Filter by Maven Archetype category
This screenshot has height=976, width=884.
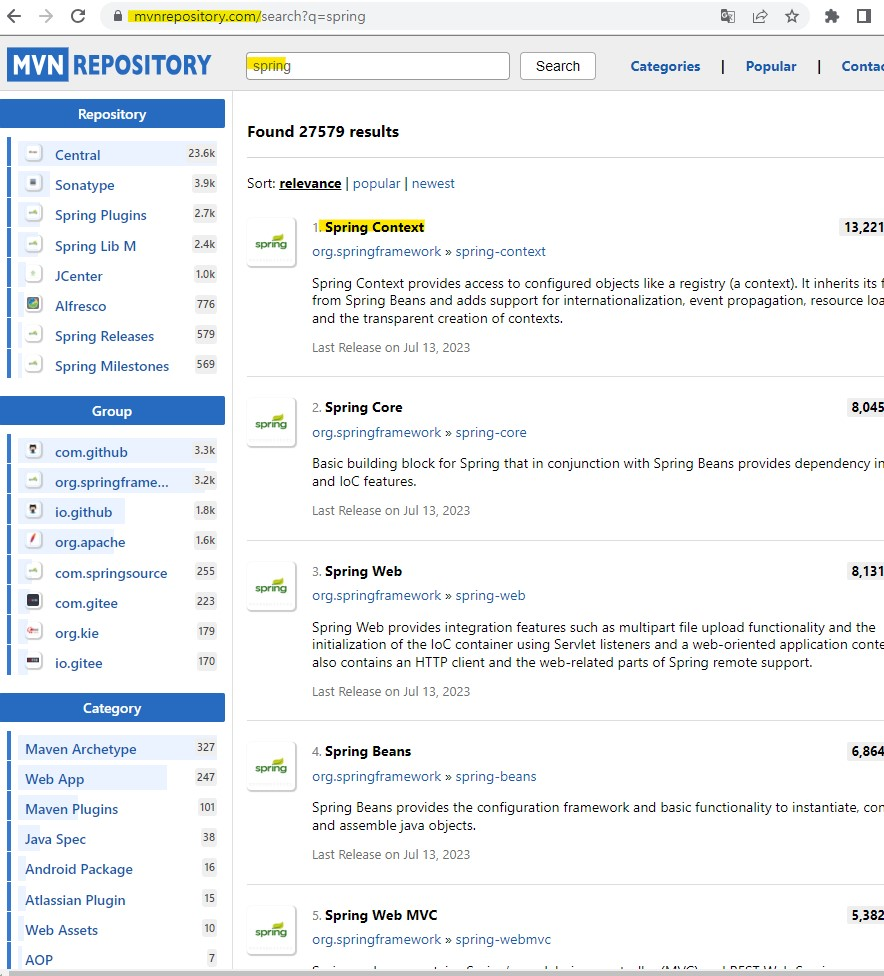[x=81, y=749]
